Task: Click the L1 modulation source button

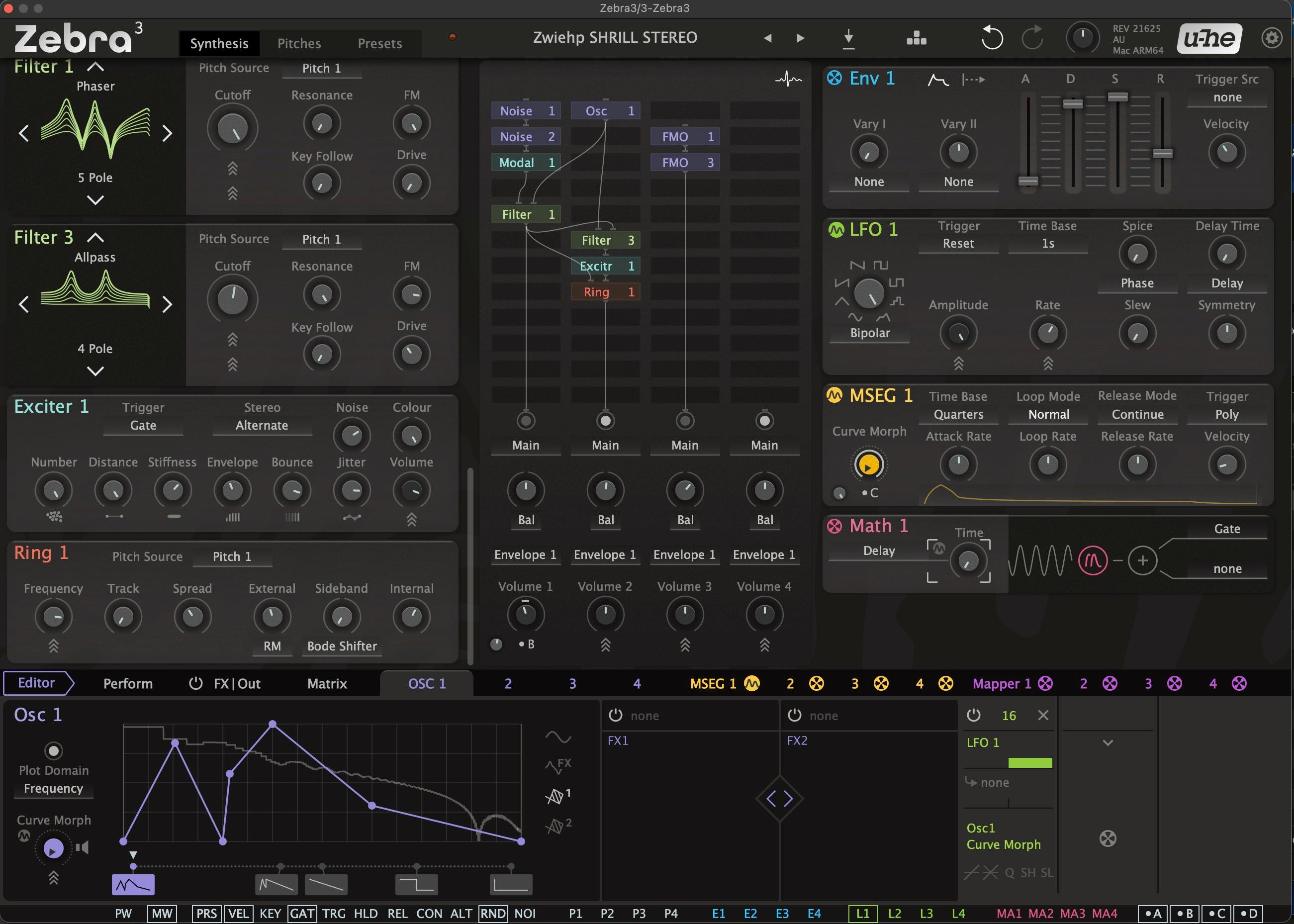Action: pos(863,914)
